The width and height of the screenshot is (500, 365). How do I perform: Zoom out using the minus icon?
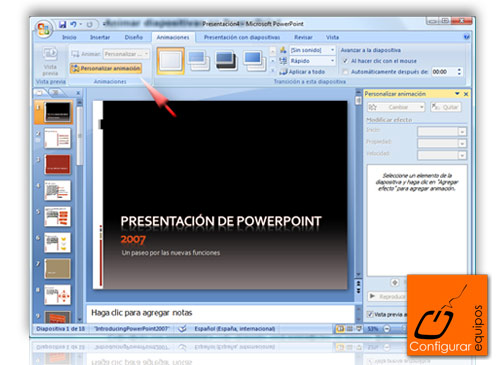[387, 329]
